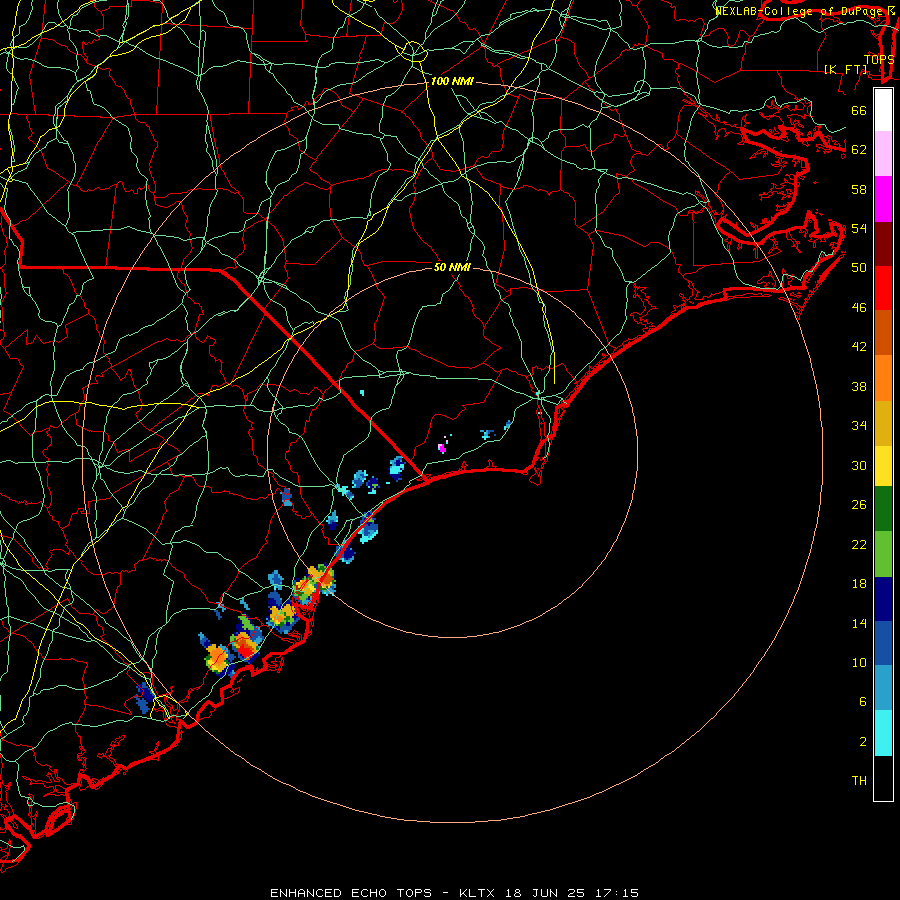Click the KLTX station identifier
This screenshot has width=900, height=900.
[479, 893]
